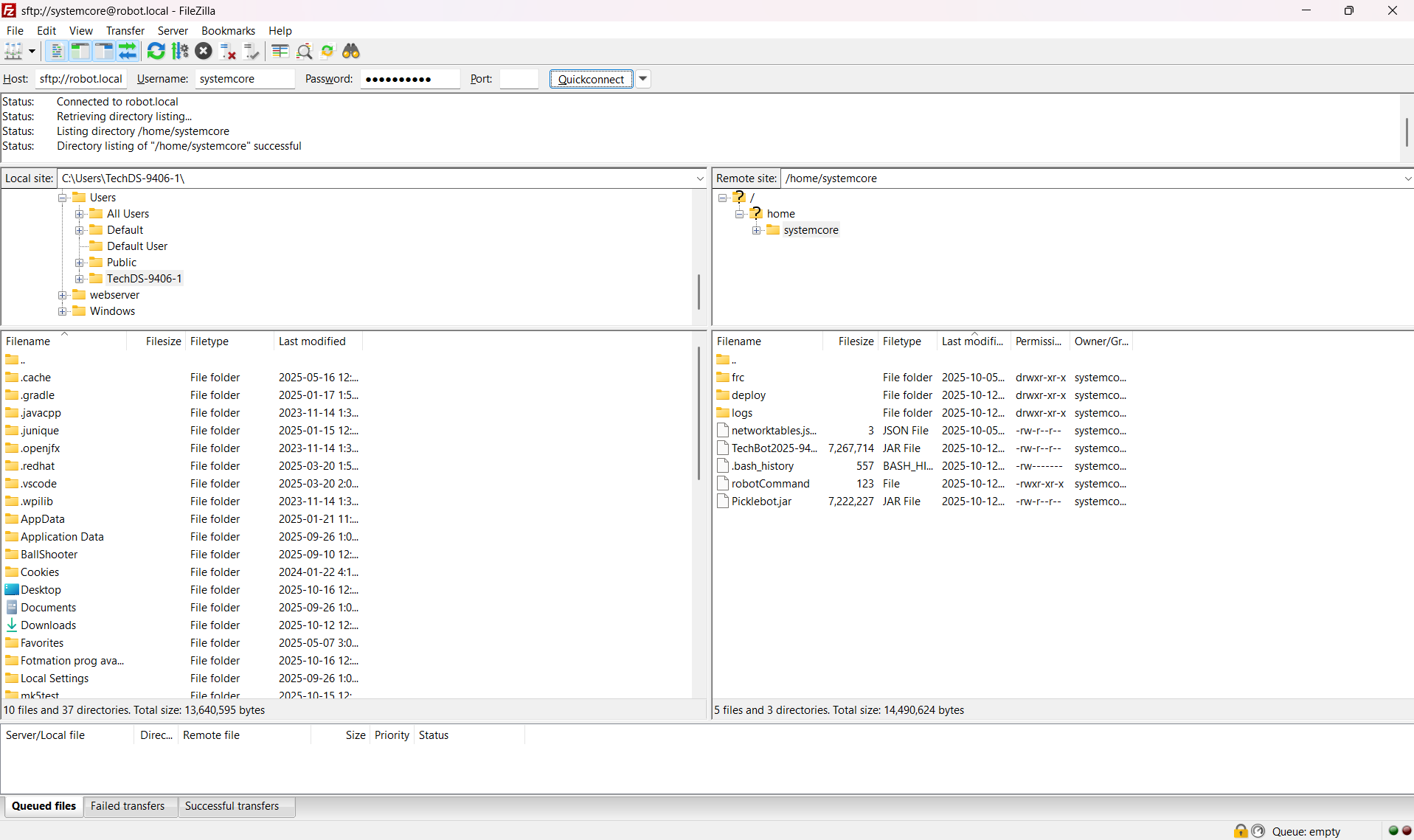Expand the systemcore remote tree node

[x=756, y=230]
